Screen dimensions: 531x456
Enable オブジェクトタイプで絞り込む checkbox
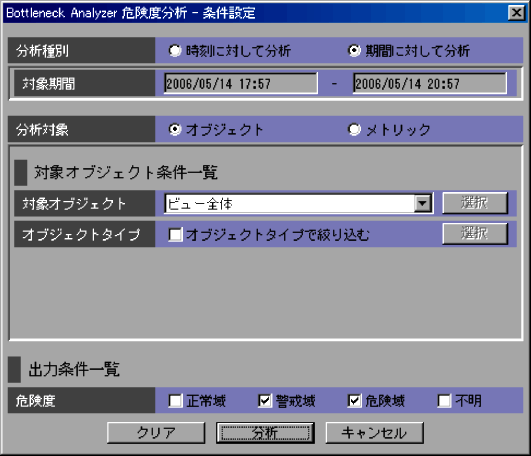[175, 234]
